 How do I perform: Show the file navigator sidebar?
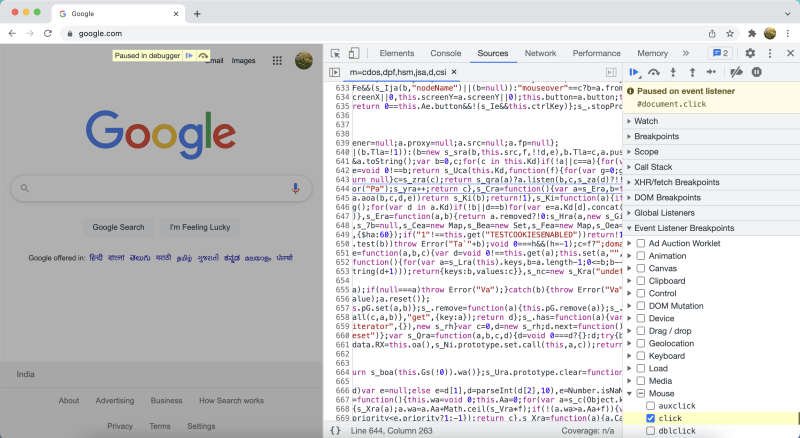tap(335, 72)
